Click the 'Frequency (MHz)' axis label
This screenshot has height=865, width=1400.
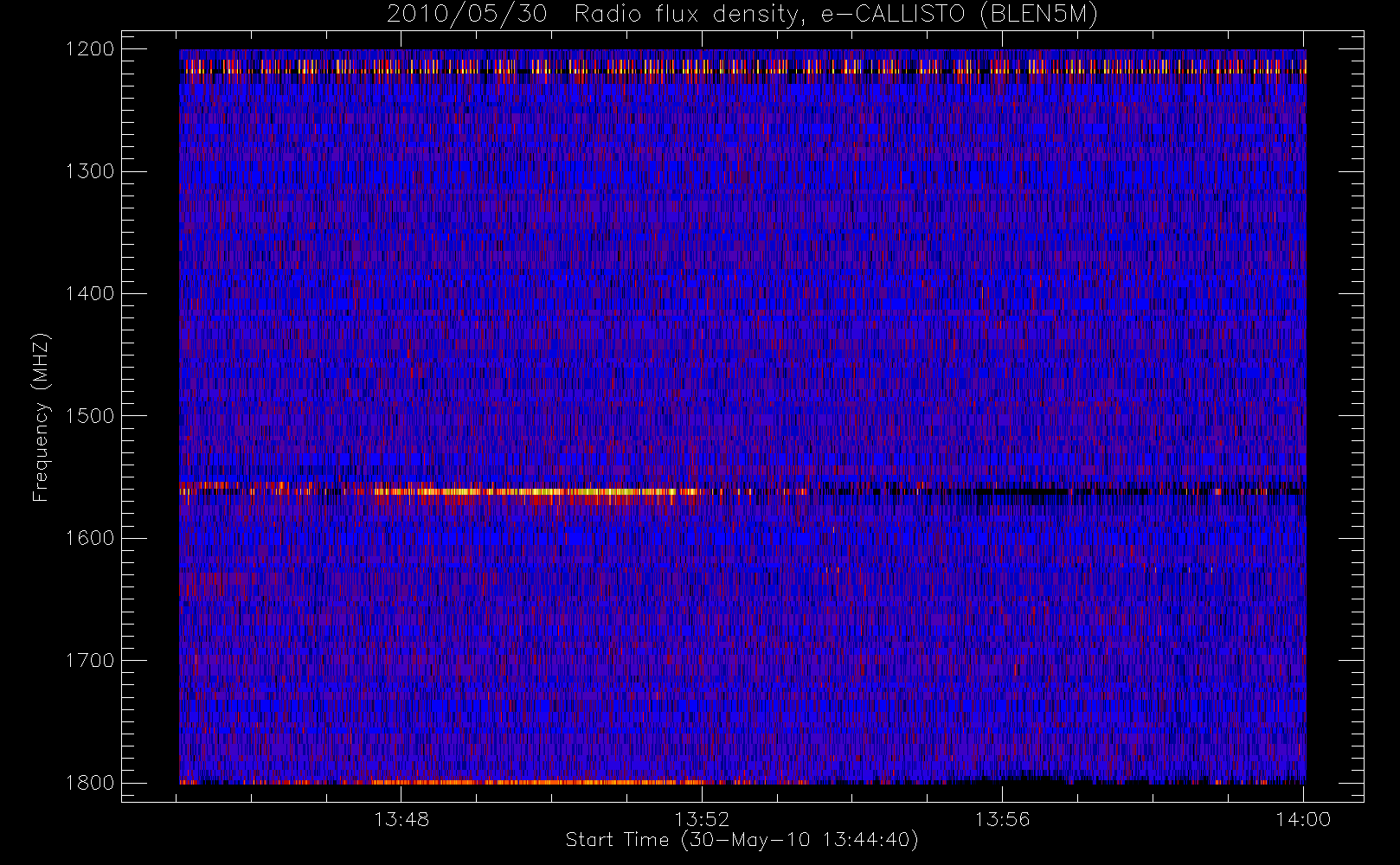(x=41, y=417)
